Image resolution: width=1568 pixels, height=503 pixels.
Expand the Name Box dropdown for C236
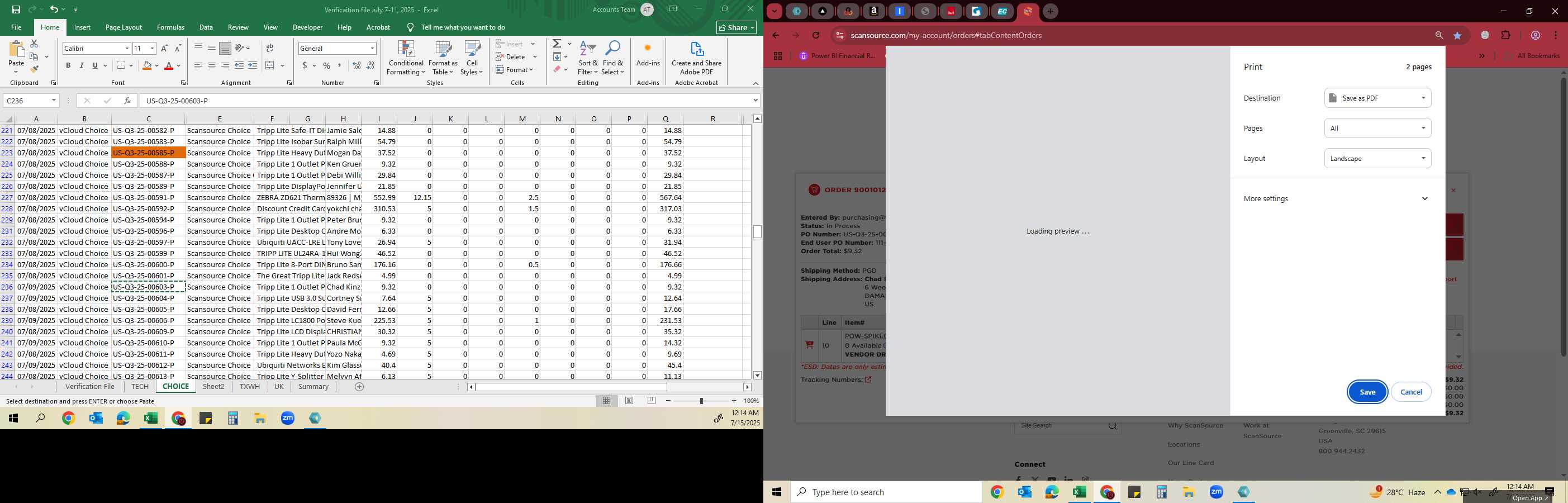(x=54, y=101)
